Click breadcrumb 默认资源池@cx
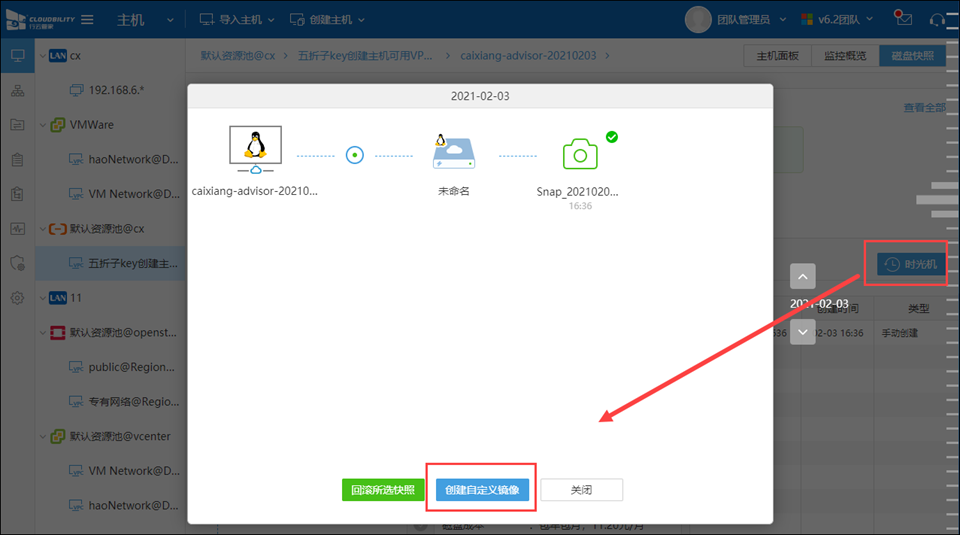960x535 pixels. [238, 56]
